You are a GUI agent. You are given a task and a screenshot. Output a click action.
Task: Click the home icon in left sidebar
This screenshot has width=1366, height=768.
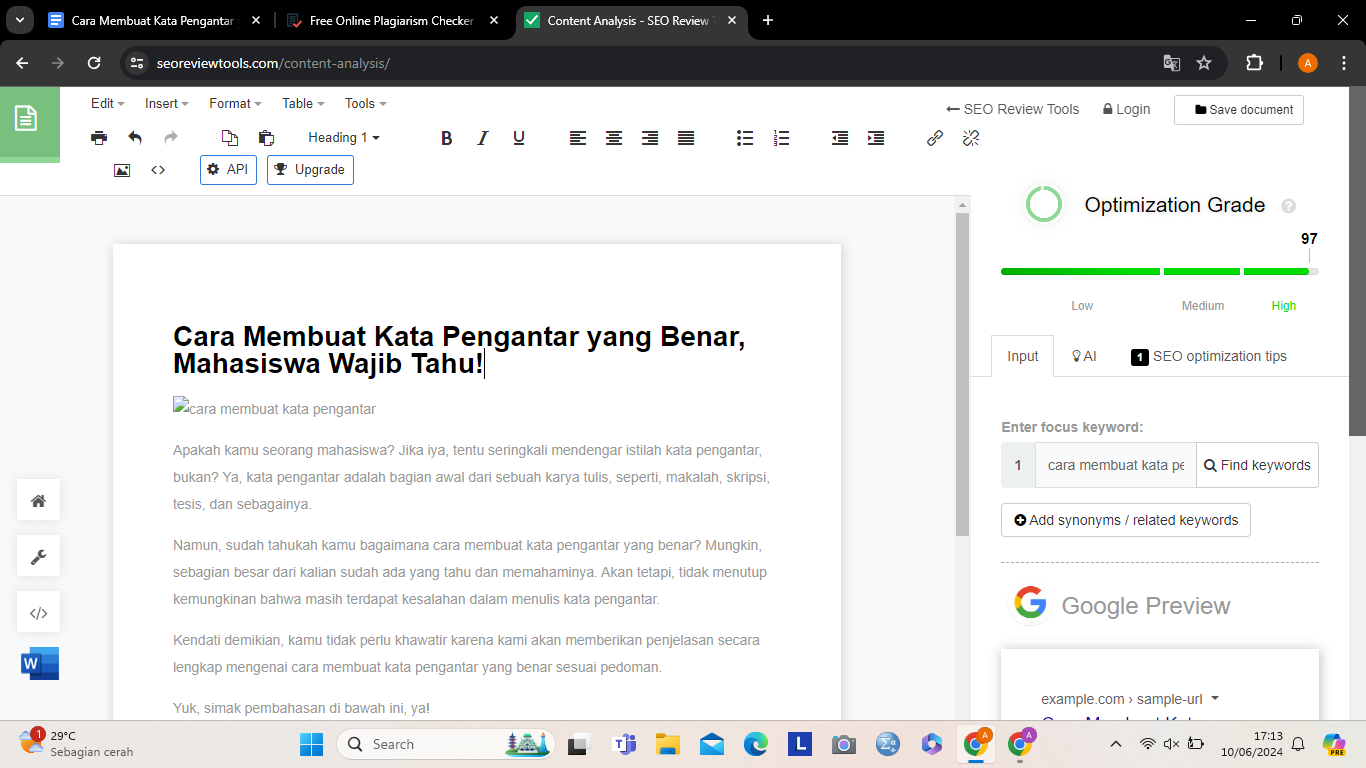click(x=39, y=501)
